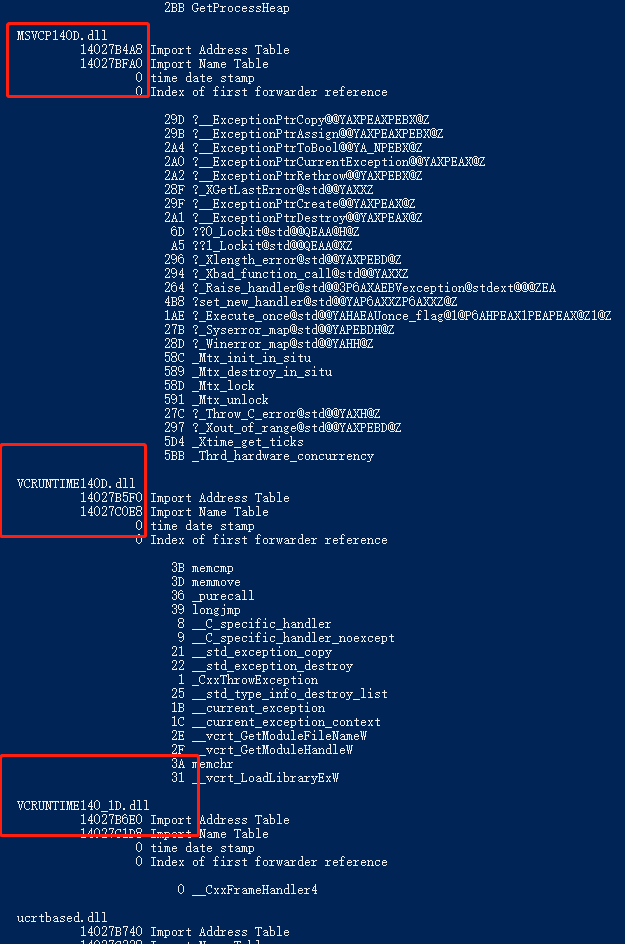Click the __CxxFrameHandler4 import entry
Viewport: 625px width, 944px height.
247,889
